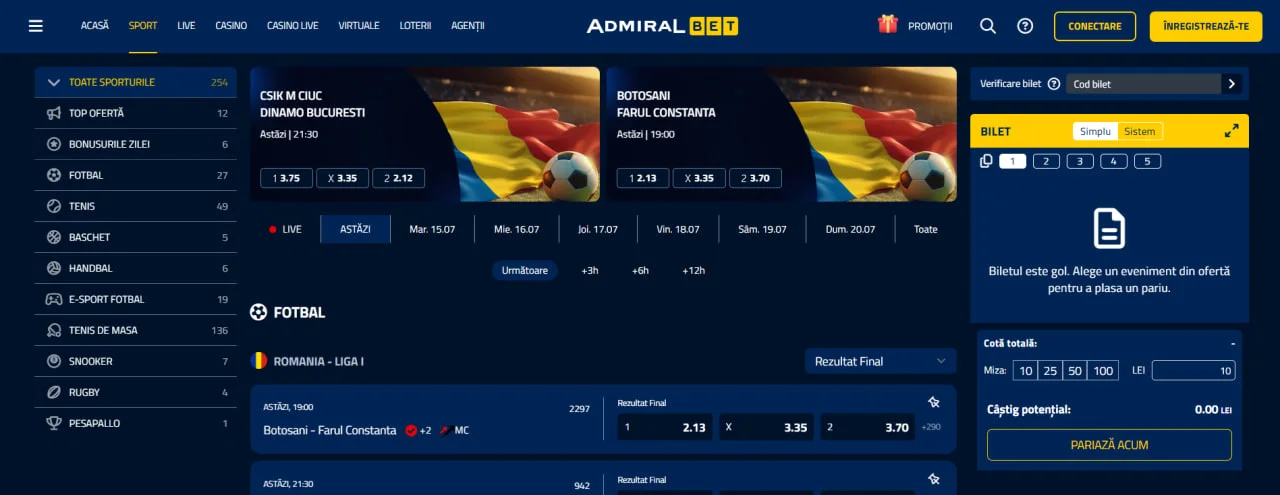The image size is (1280, 495).
Task: Click the Pesapallo trophy icon
Action: (54, 423)
